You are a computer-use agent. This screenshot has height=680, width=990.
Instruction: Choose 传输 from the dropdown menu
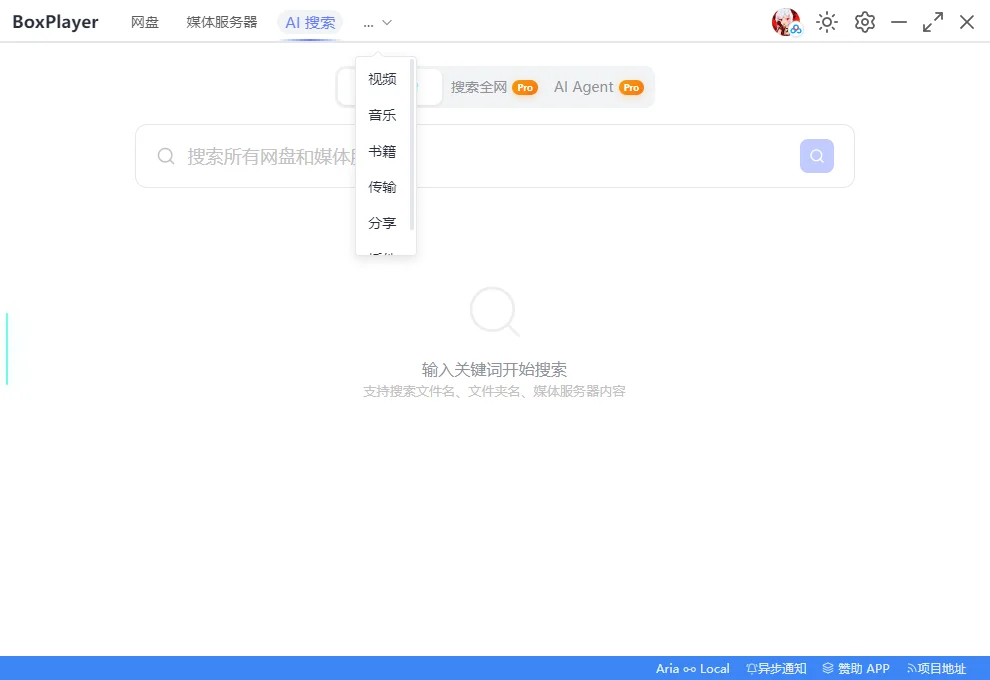click(383, 187)
